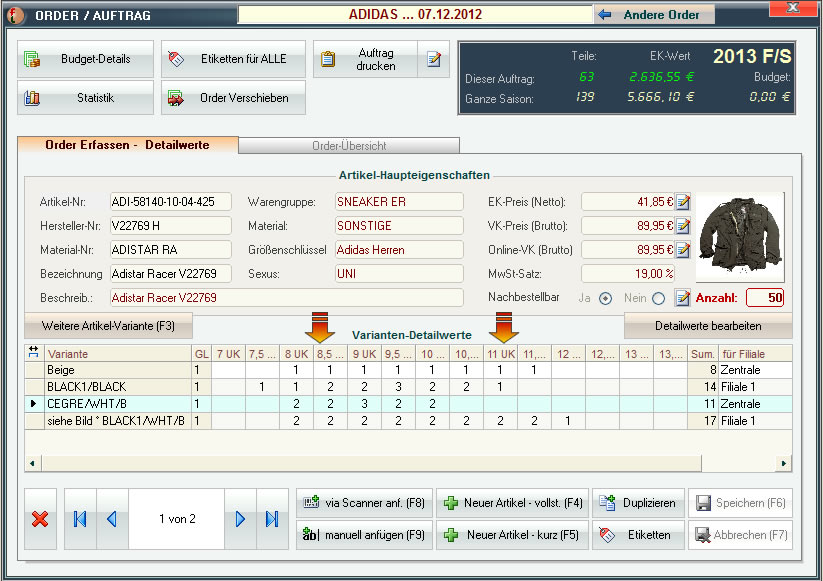Edit VK-Preis (Brutto) pencil icon
Screen dimensions: 823x581
tap(683, 226)
